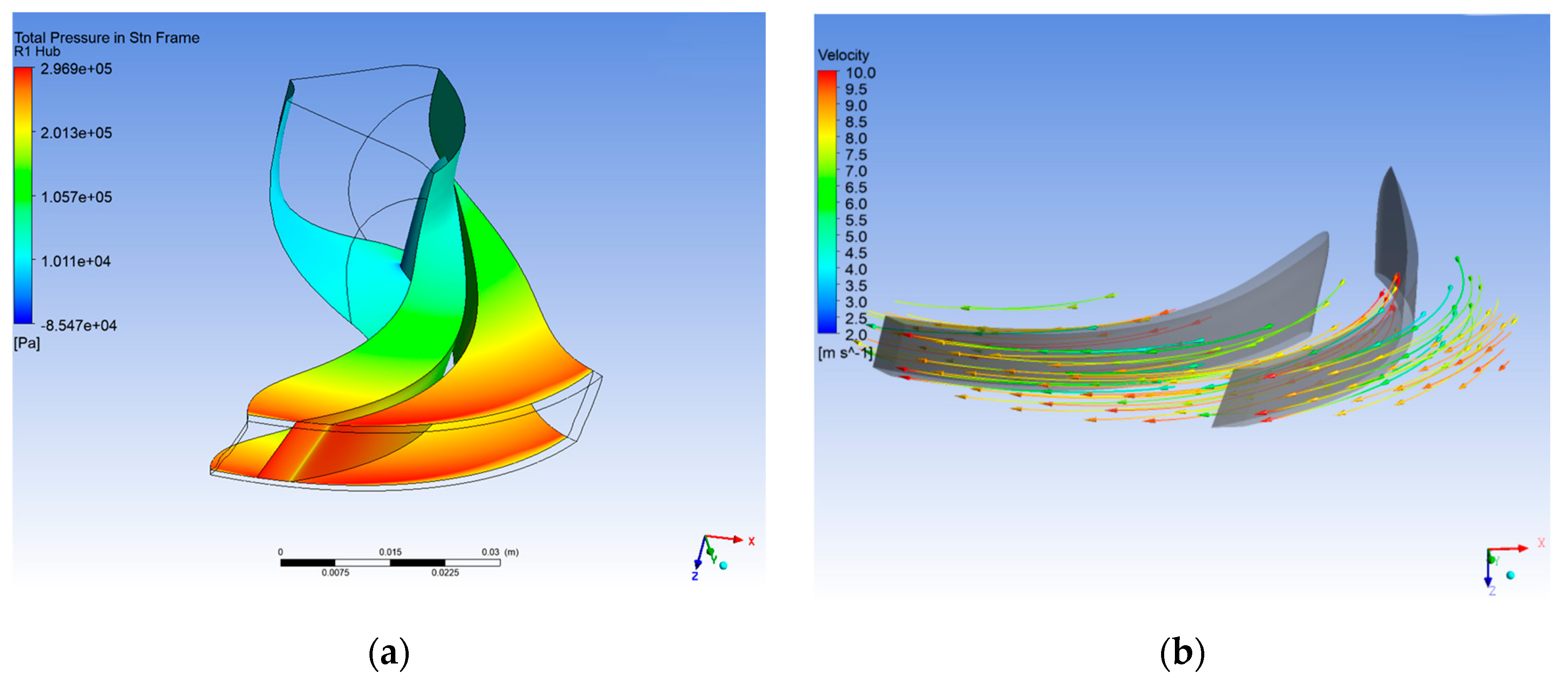Click the velocity legend value 5.0
This screenshot has width=1568, height=684.
[855, 237]
